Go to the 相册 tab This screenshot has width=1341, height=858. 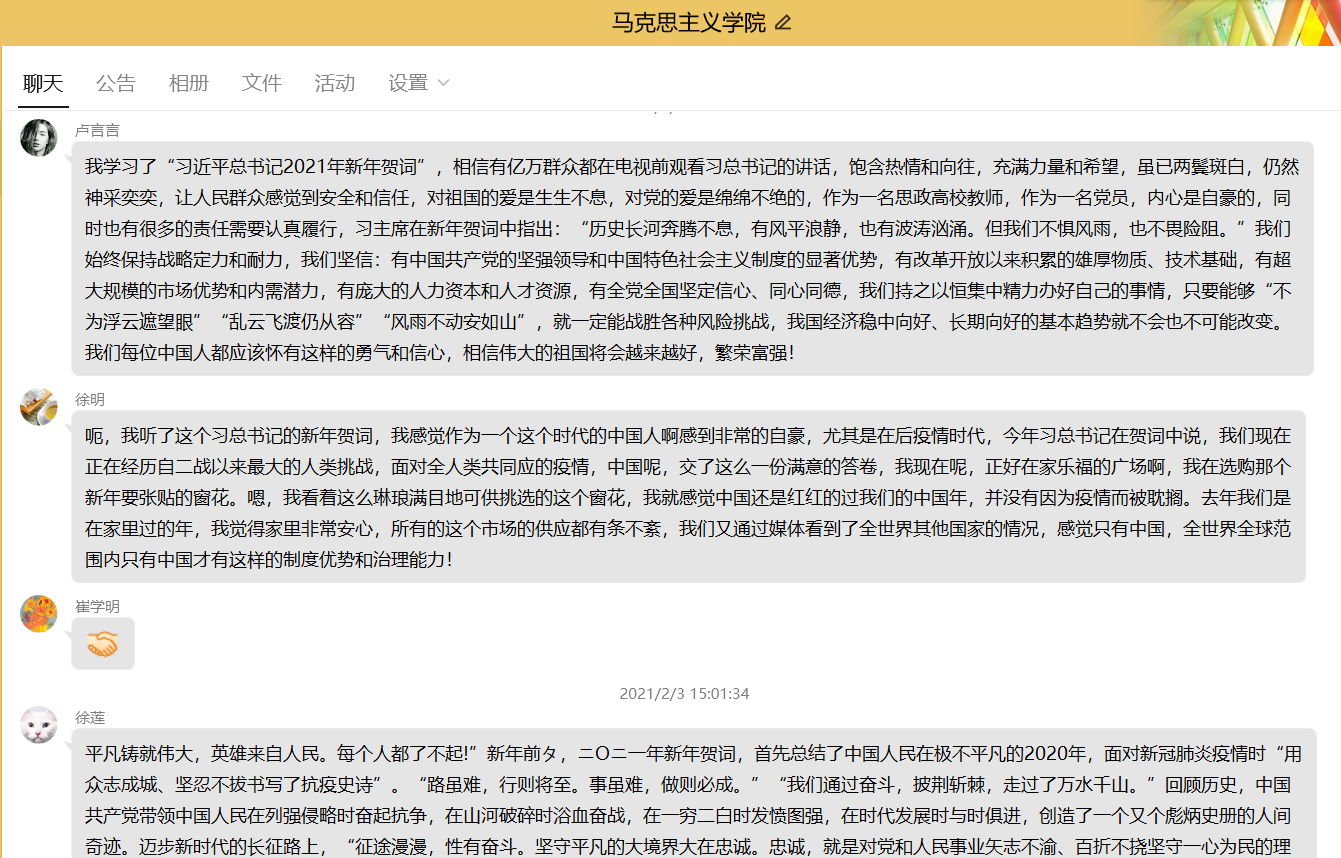[x=189, y=83]
